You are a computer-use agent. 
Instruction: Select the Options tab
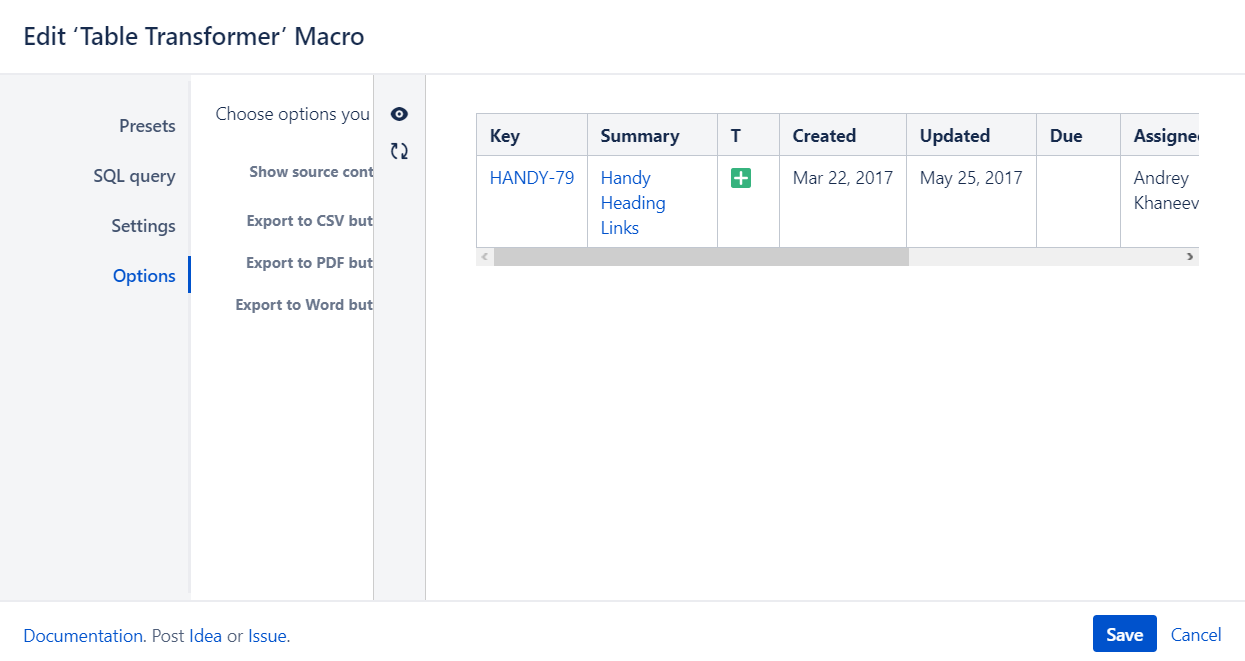click(x=145, y=275)
